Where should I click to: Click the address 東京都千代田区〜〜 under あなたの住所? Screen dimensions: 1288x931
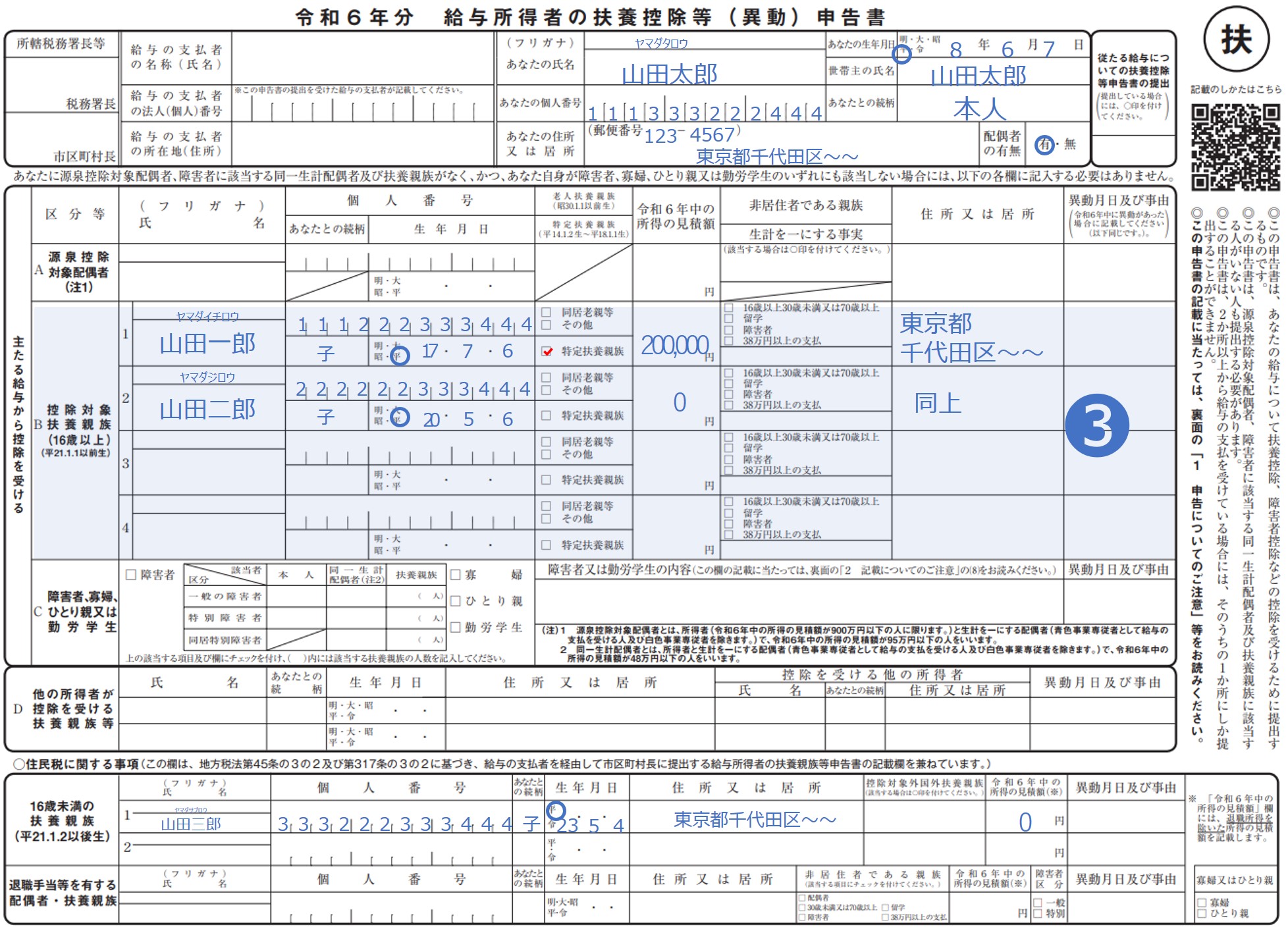(777, 157)
